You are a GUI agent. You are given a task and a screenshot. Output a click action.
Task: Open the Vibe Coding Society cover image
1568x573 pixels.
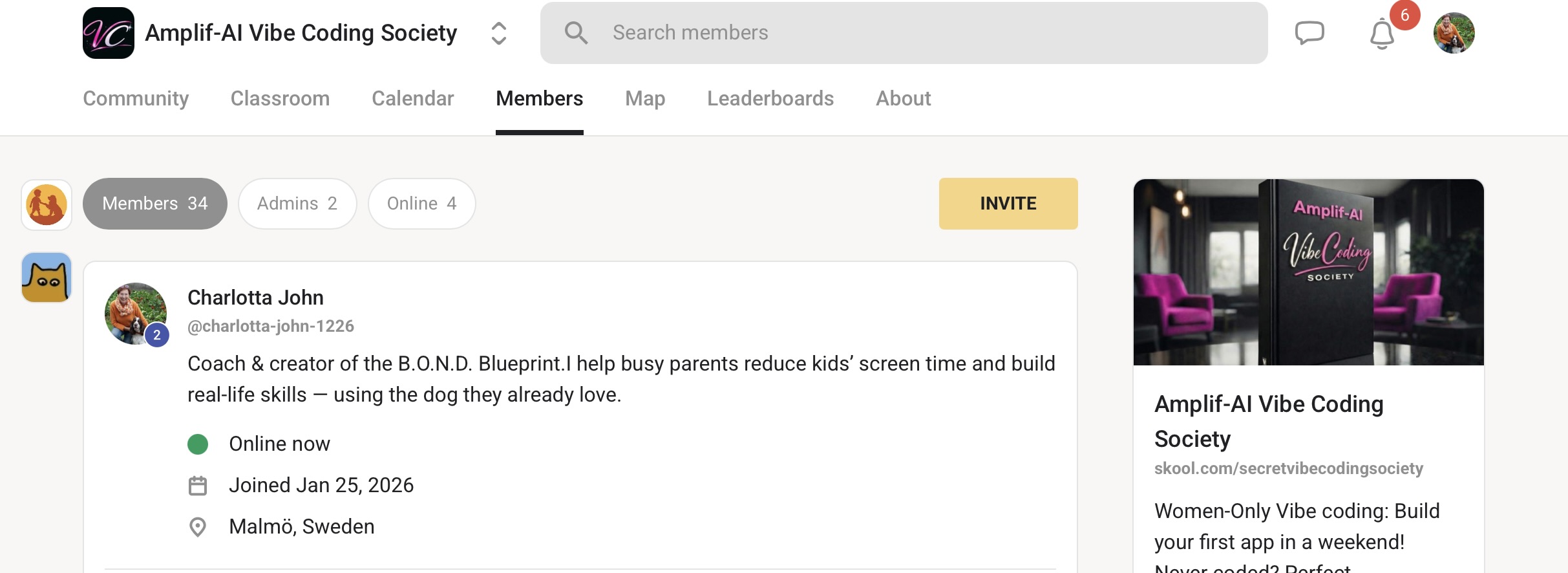[1308, 272]
